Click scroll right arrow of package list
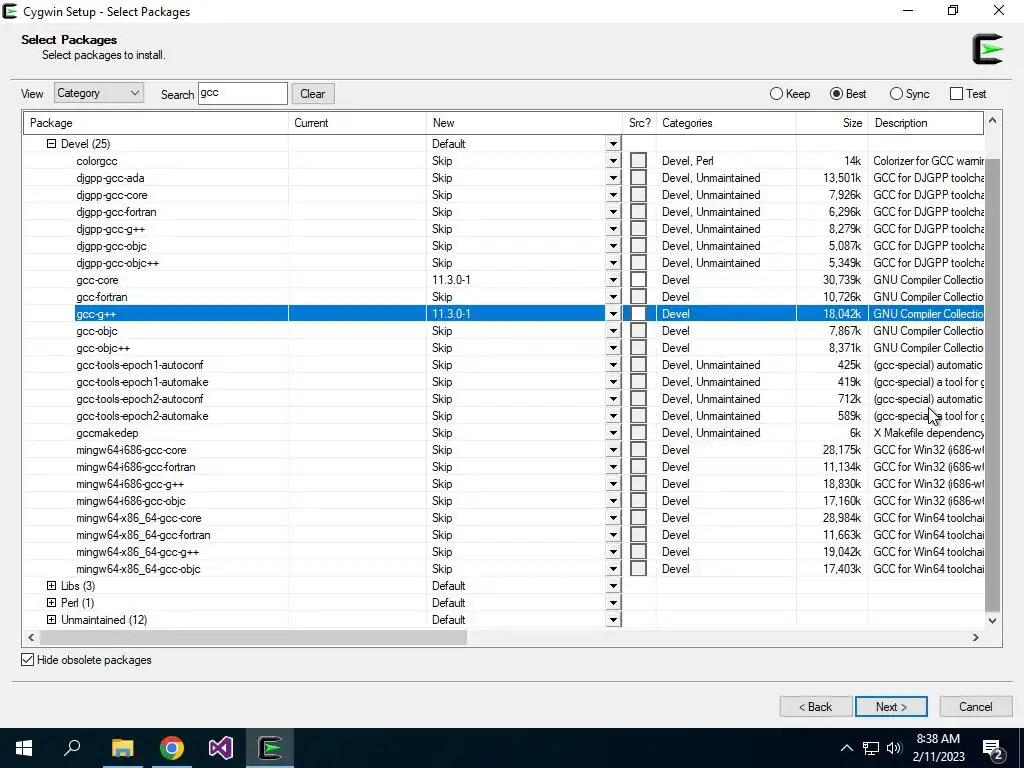This screenshot has height=768, width=1024. [976, 637]
